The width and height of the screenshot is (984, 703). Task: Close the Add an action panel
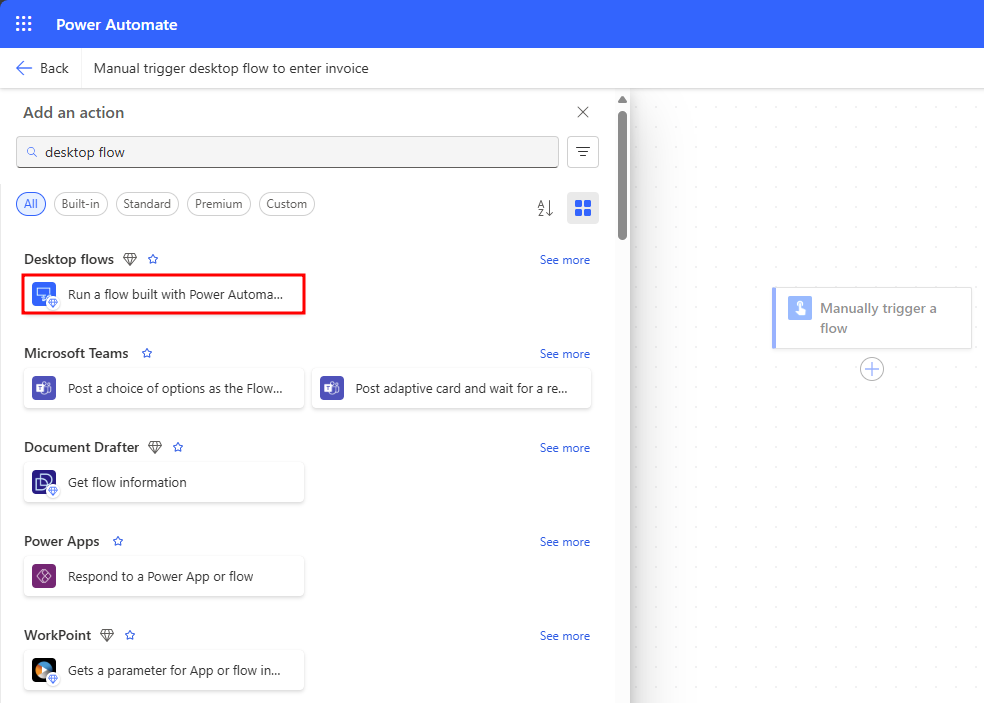point(582,112)
